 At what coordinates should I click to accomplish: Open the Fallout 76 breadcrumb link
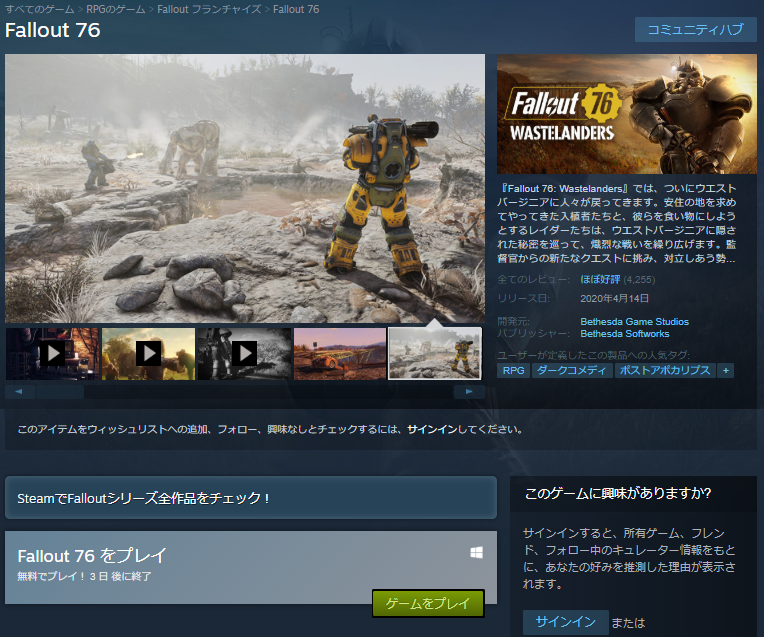(296, 9)
